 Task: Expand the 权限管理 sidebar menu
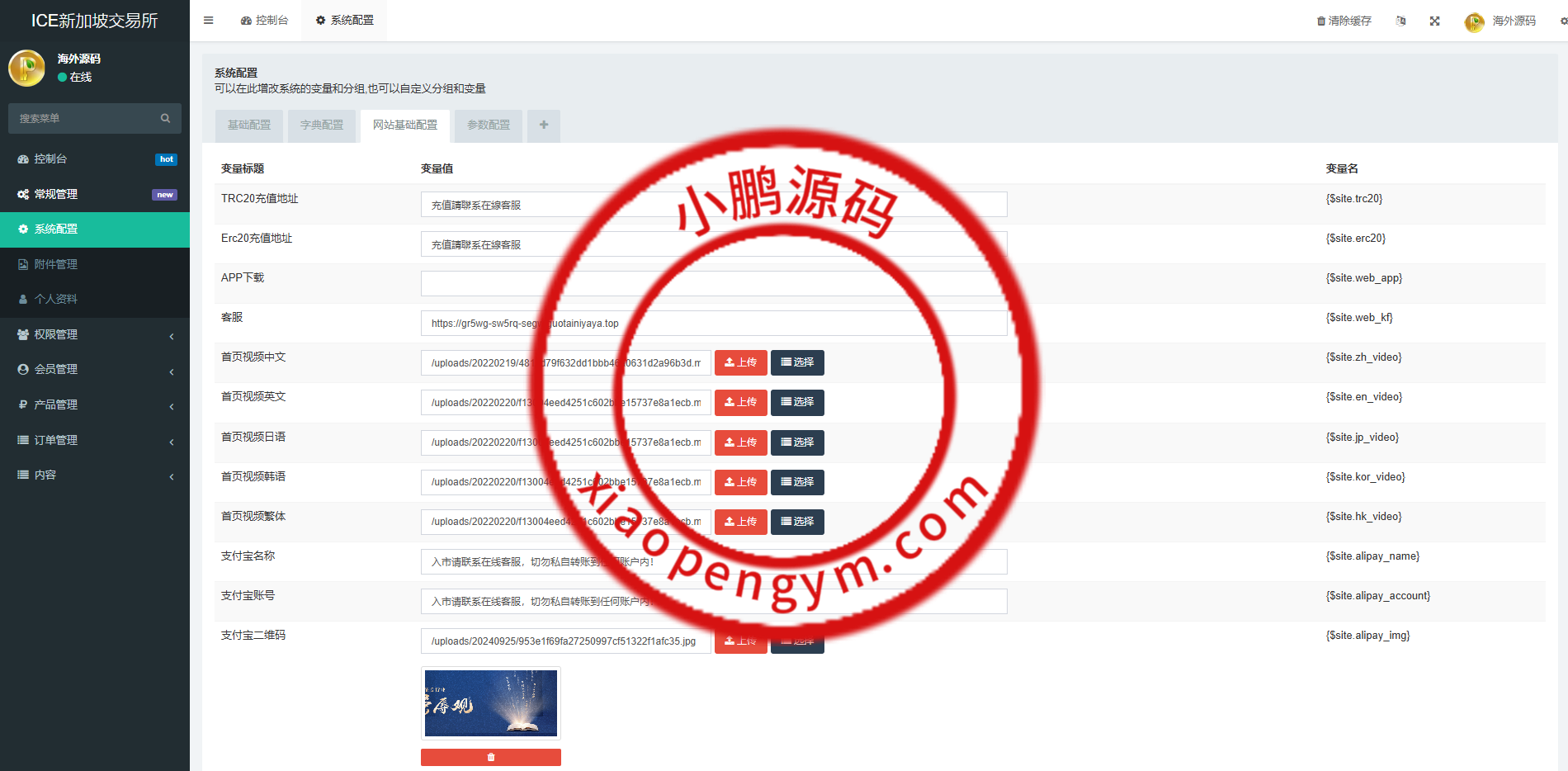tap(95, 334)
